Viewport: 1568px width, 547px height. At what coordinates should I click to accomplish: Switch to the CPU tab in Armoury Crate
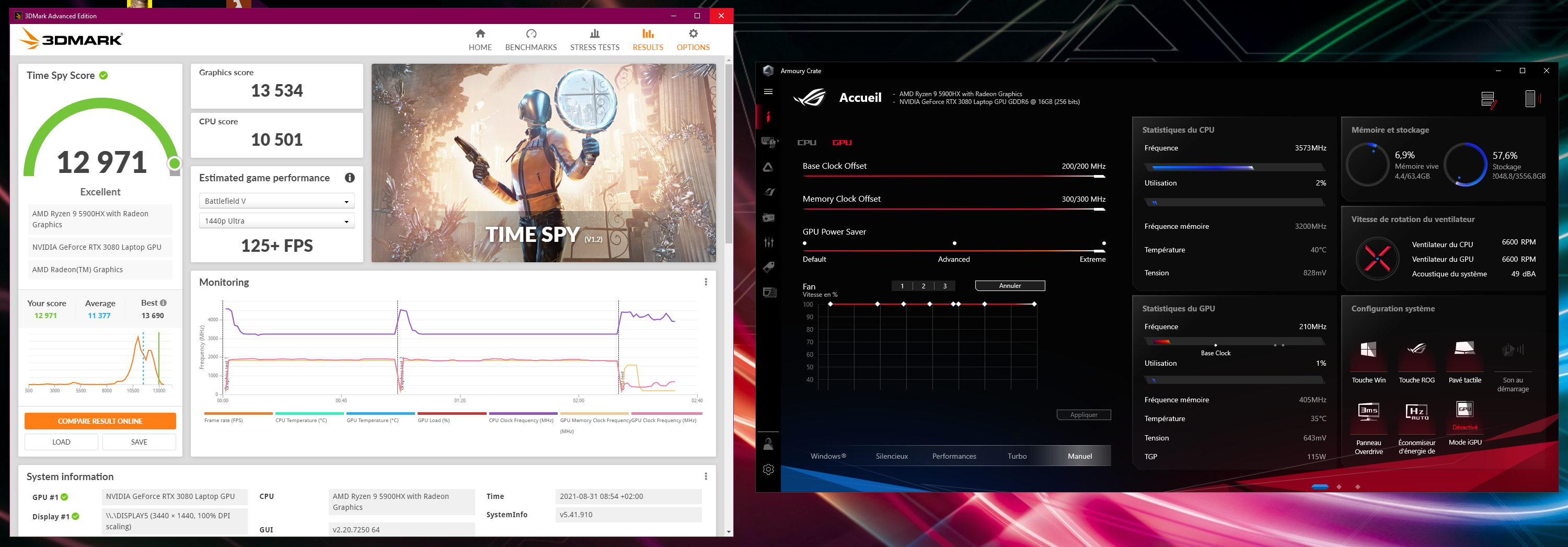[806, 143]
